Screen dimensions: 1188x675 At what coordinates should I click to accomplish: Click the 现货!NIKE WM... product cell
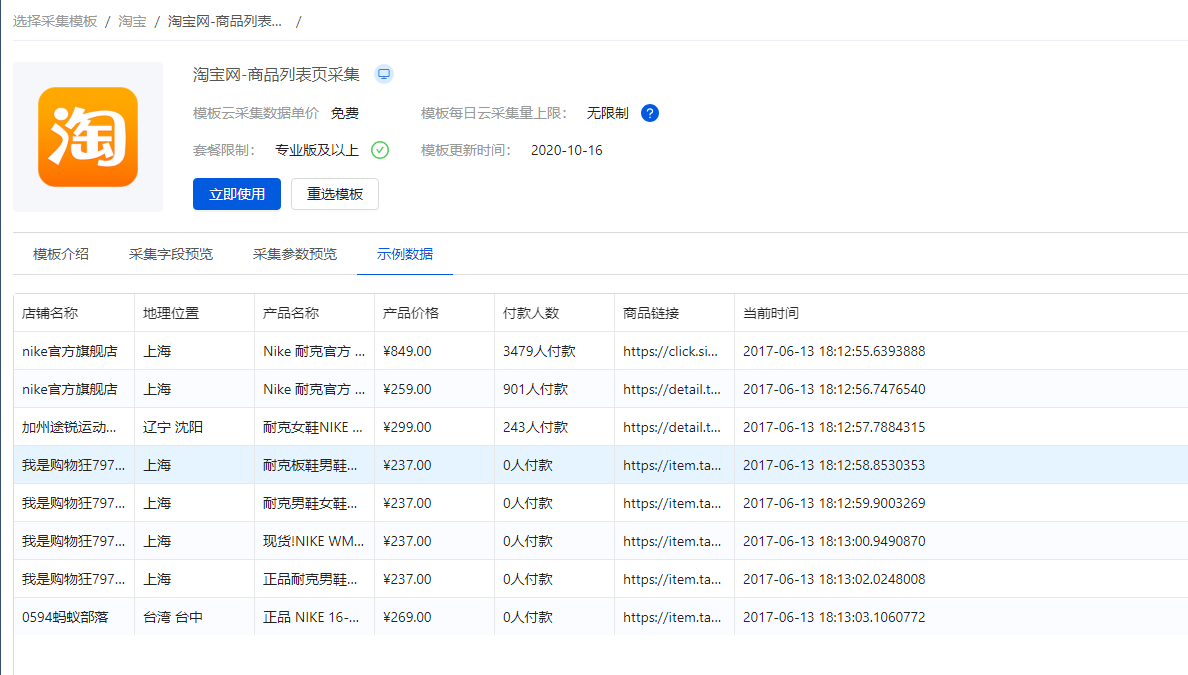314,541
